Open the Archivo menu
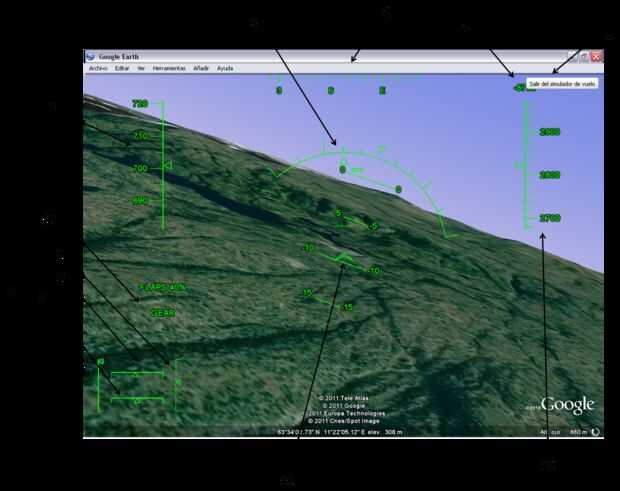This screenshot has height=491, width=620. (x=98, y=68)
